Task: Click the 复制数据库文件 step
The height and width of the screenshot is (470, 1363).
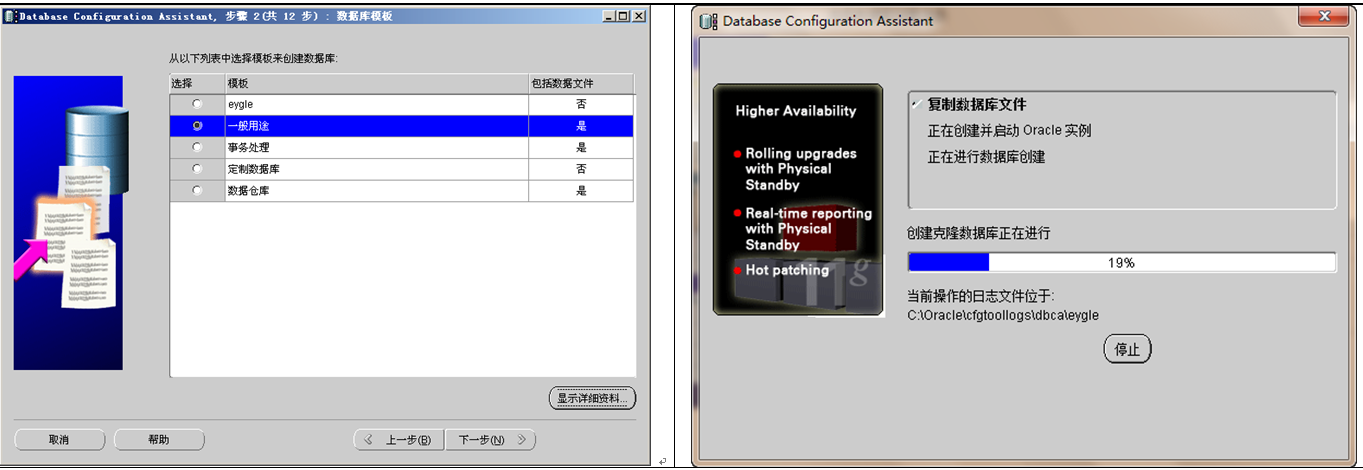Action: tap(976, 104)
